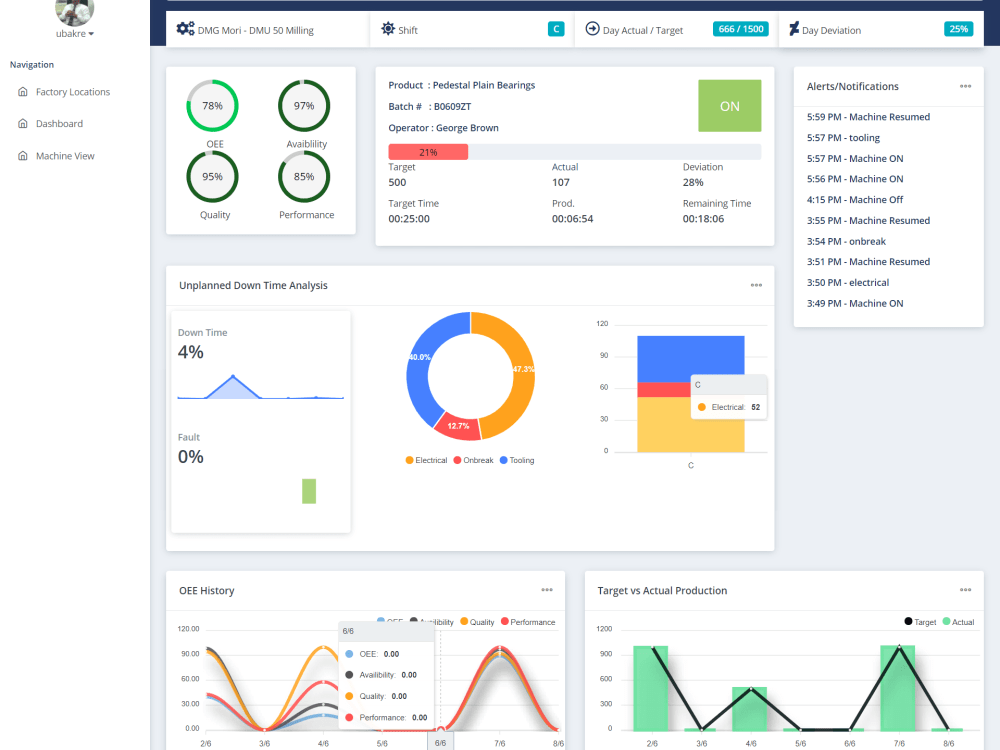Open Unplanned Down Time Analysis options menu
Image resolution: width=1000 pixels, height=750 pixels.
[756, 285]
